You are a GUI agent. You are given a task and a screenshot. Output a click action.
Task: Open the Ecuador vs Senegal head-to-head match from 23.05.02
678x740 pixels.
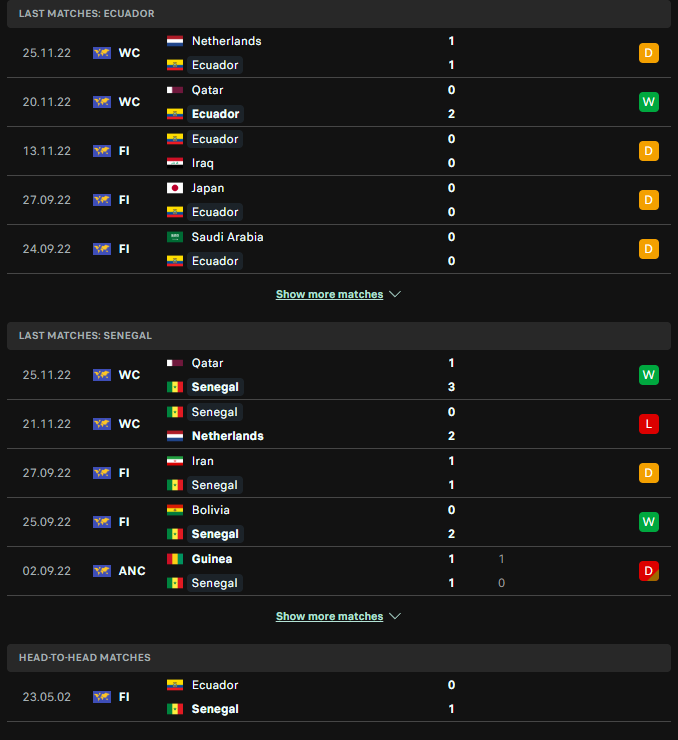tap(339, 697)
